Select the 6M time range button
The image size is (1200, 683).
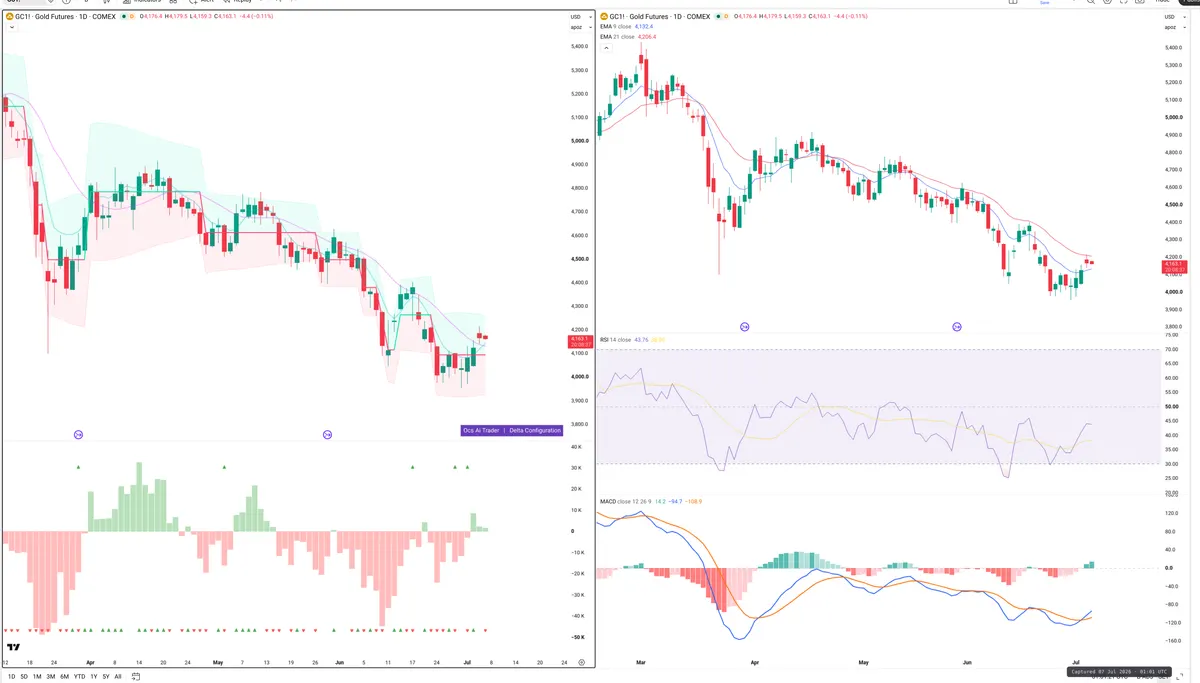click(x=64, y=676)
